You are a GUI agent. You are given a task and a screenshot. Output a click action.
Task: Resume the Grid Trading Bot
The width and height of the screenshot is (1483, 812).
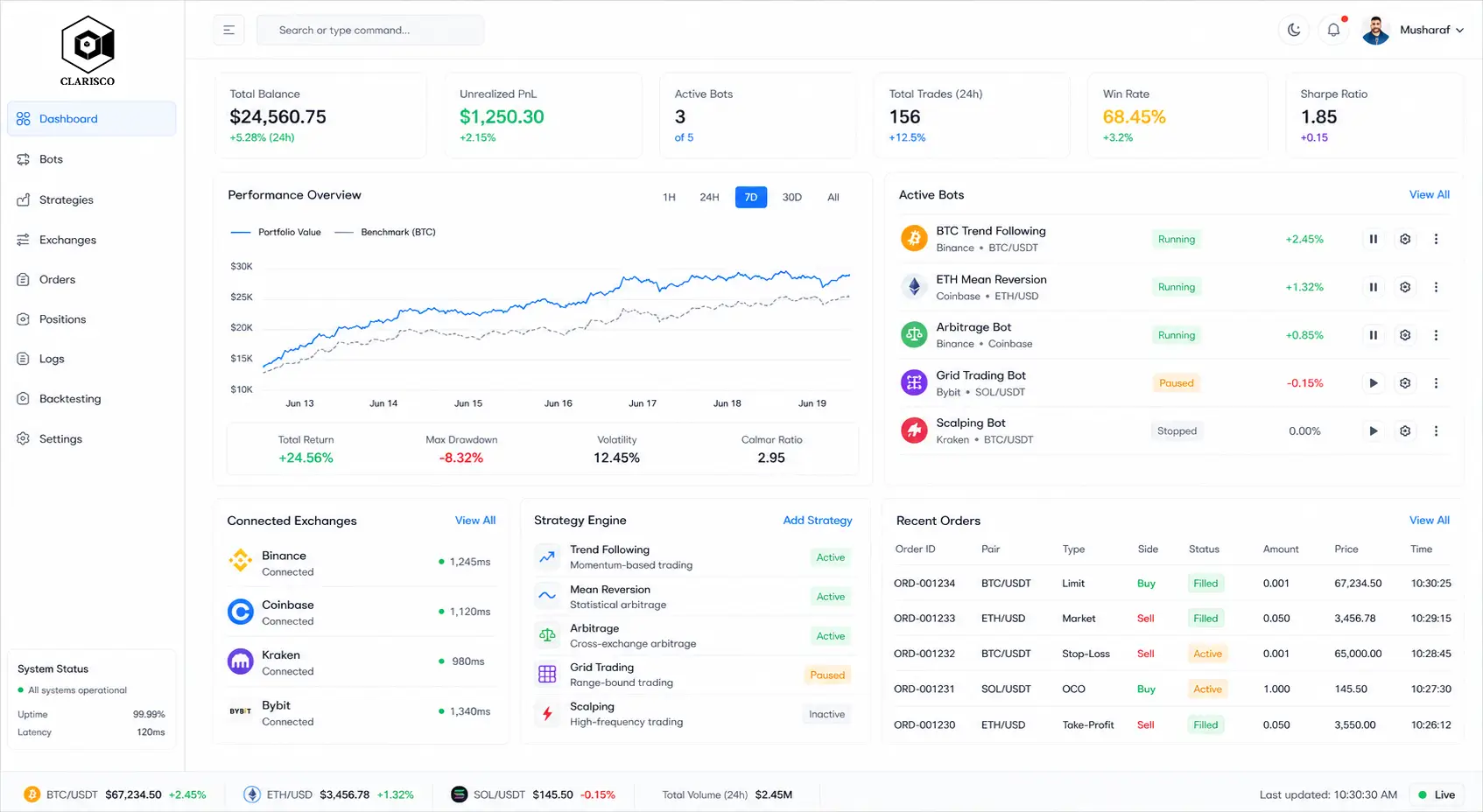point(1374,383)
